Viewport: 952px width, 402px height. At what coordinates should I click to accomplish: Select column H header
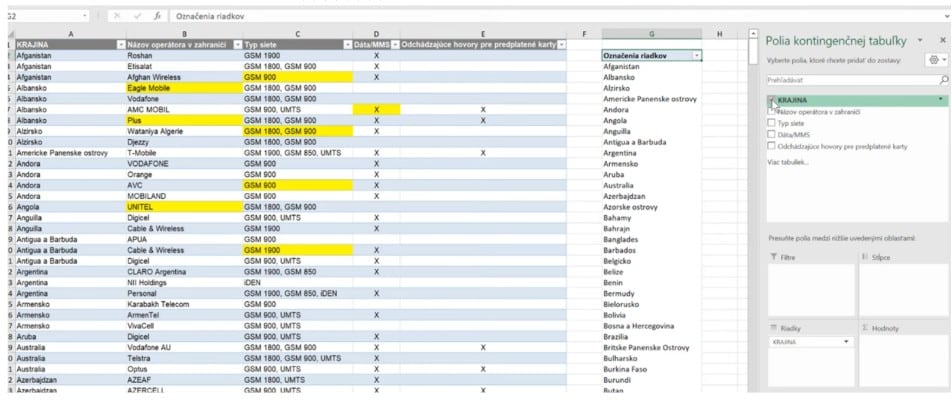pos(719,34)
